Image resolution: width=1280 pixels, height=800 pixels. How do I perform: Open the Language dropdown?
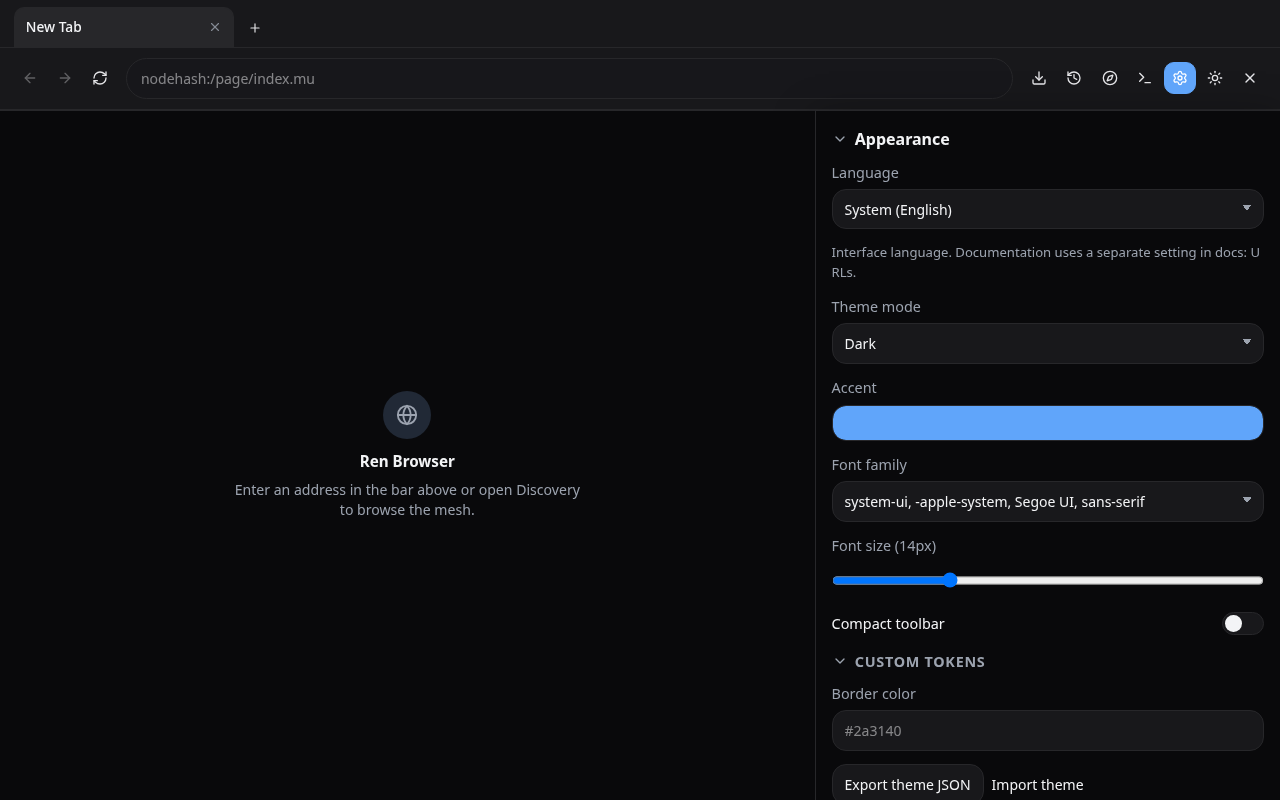click(1047, 209)
